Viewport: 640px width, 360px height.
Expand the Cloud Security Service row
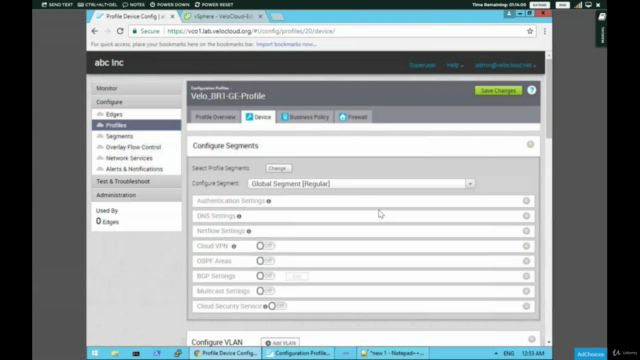(526, 306)
